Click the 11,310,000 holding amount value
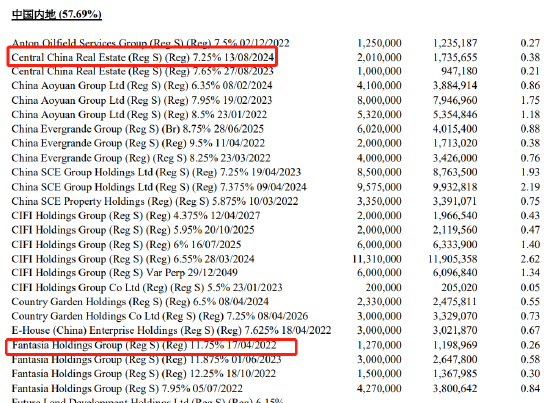550x403 pixels. pos(377,259)
